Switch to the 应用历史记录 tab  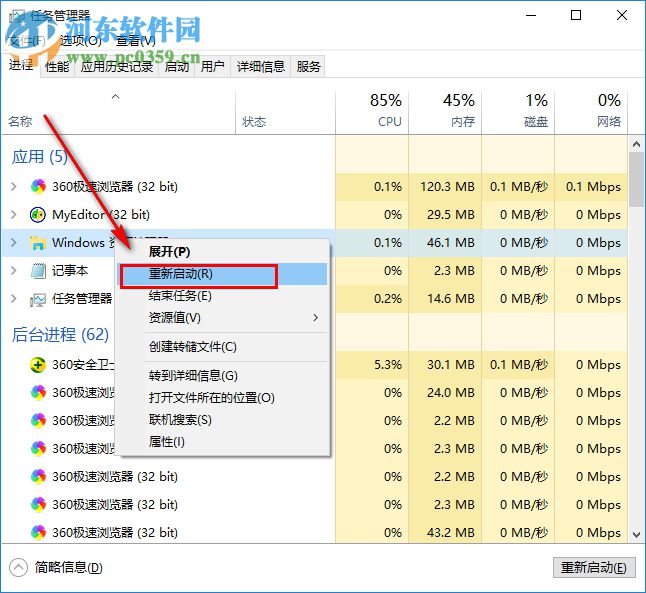pyautogui.click(x=117, y=66)
